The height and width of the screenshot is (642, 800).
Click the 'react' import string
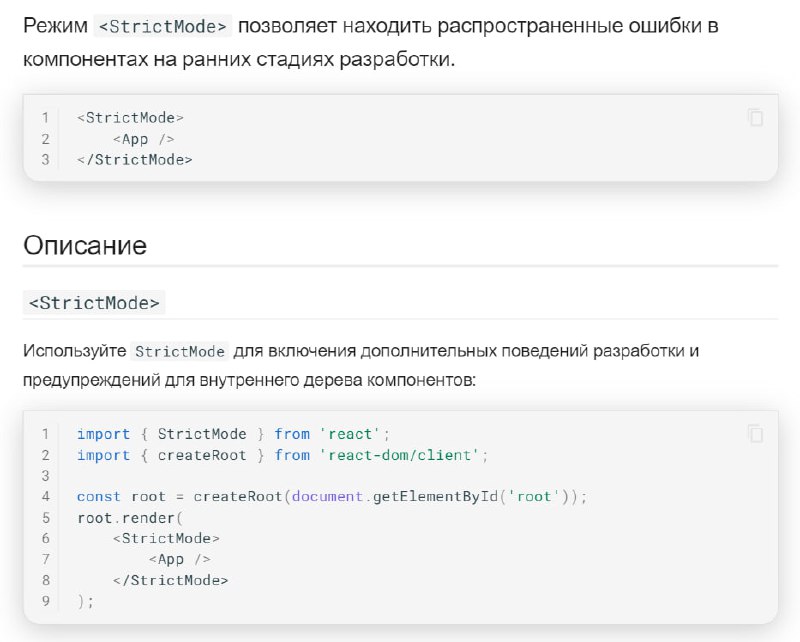click(350, 434)
